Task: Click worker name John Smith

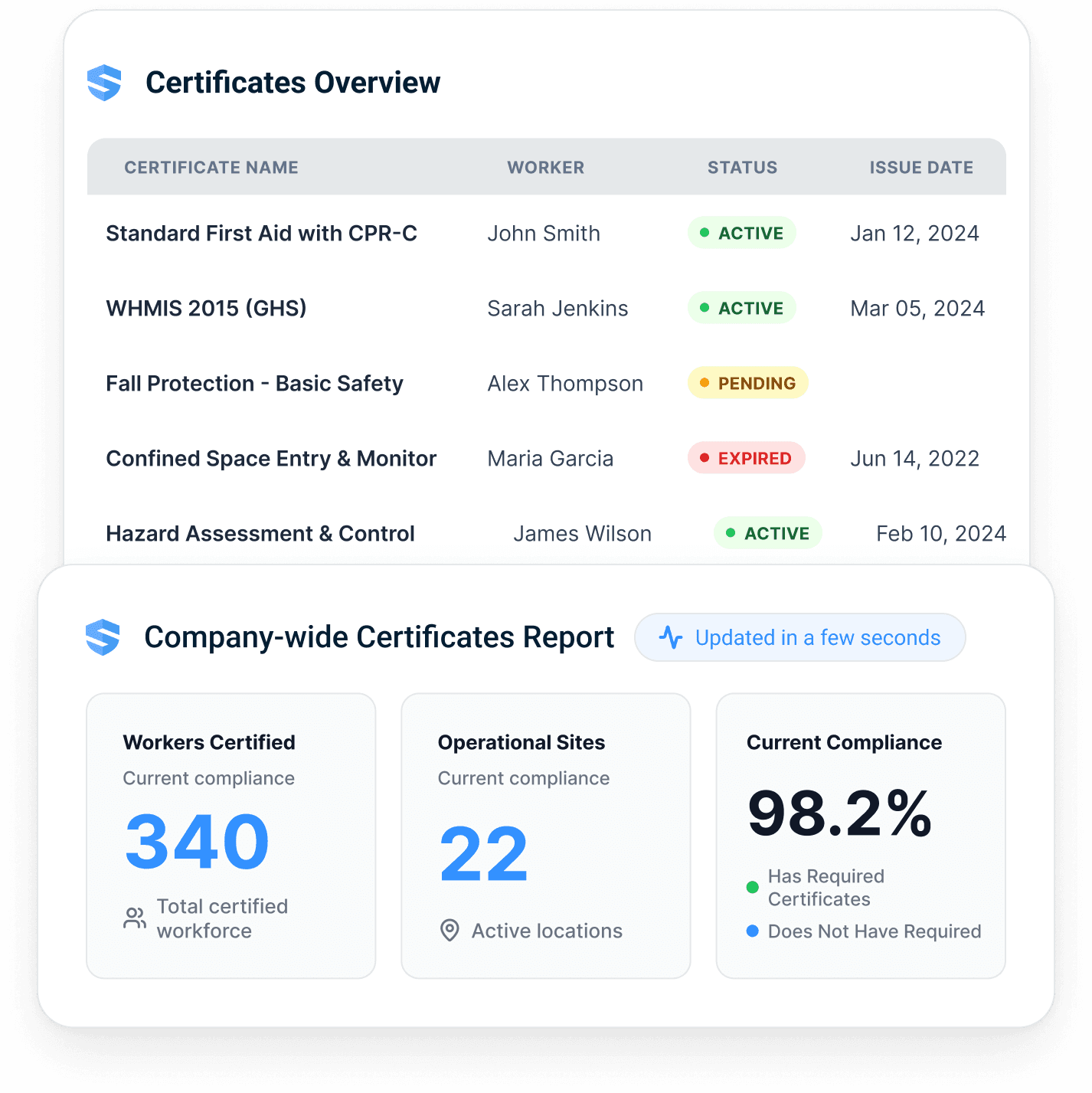Action: click(544, 233)
